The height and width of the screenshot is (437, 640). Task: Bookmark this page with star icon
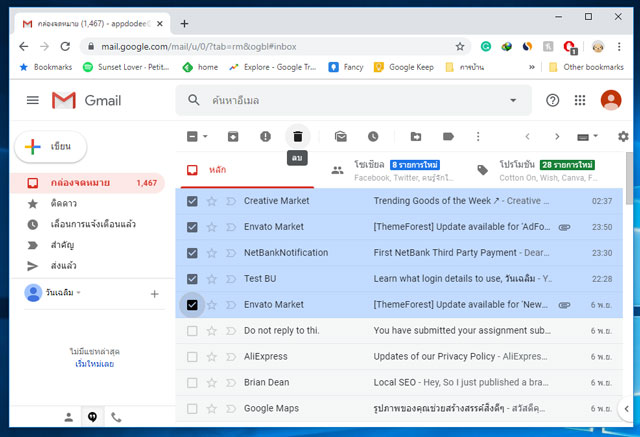(x=460, y=47)
